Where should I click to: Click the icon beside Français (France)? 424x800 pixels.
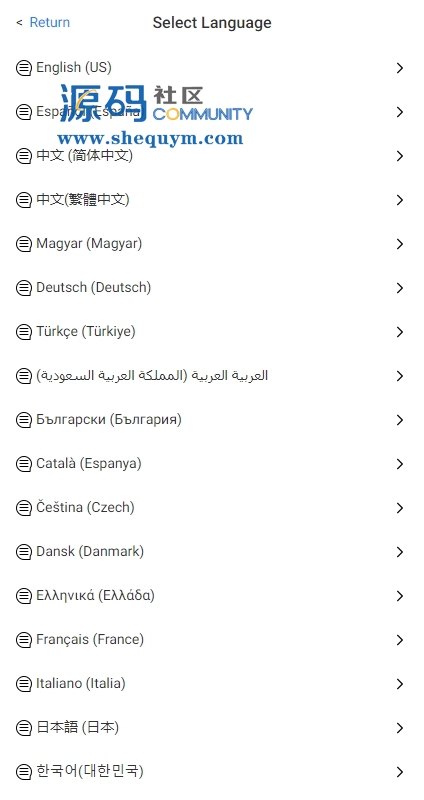[23, 640]
